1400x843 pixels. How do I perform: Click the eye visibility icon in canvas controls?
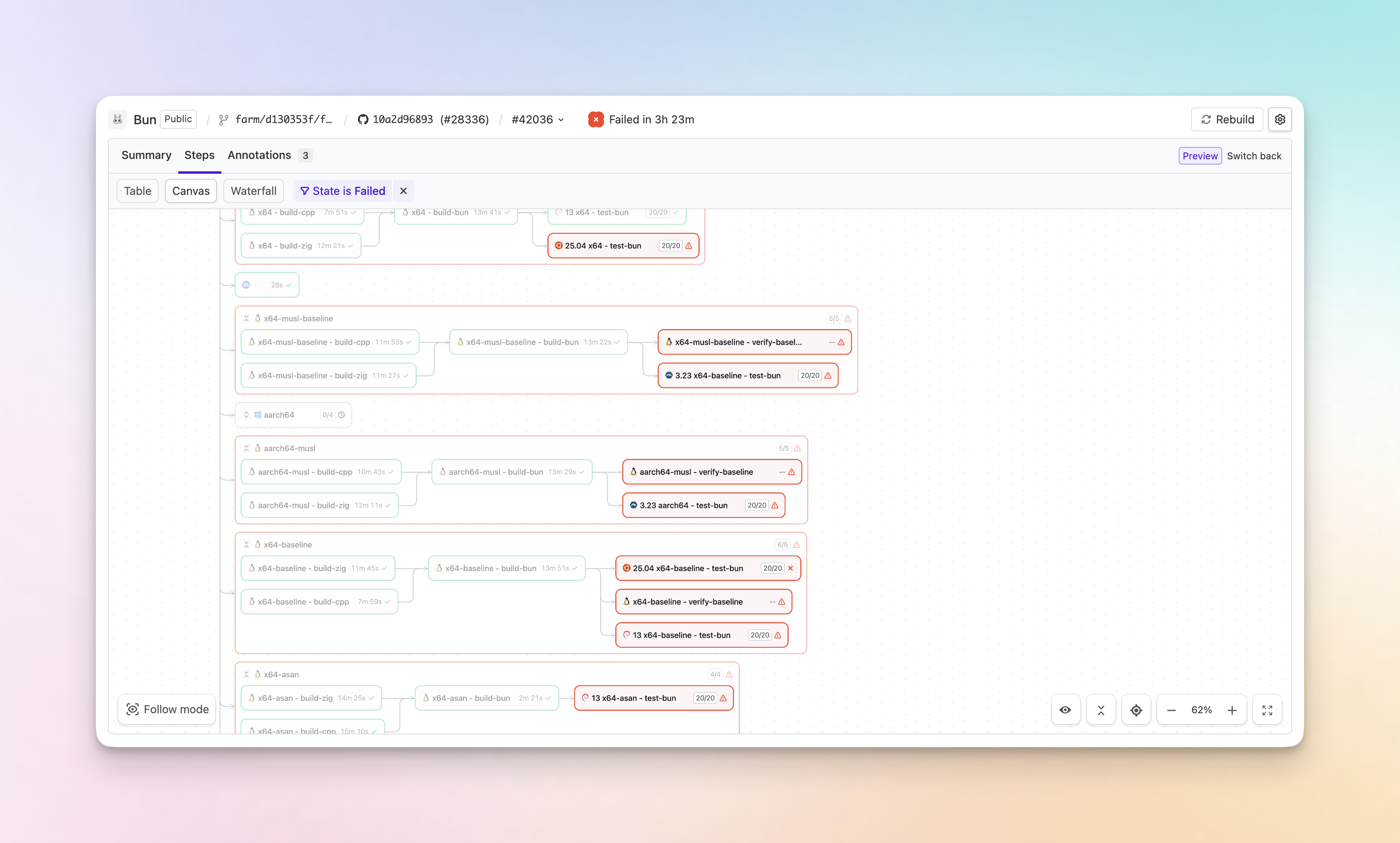pyautogui.click(x=1065, y=710)
